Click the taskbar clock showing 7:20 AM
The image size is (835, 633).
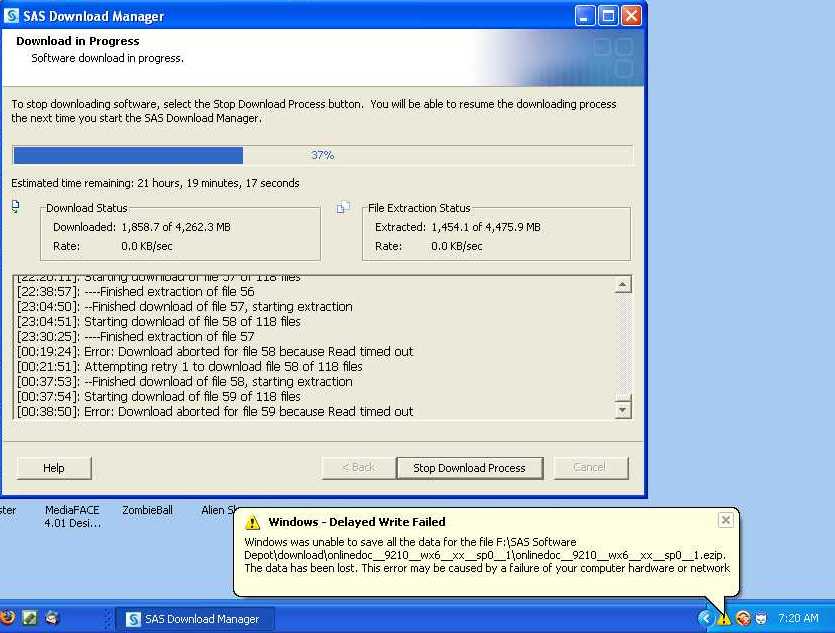[x=797, y=619]
